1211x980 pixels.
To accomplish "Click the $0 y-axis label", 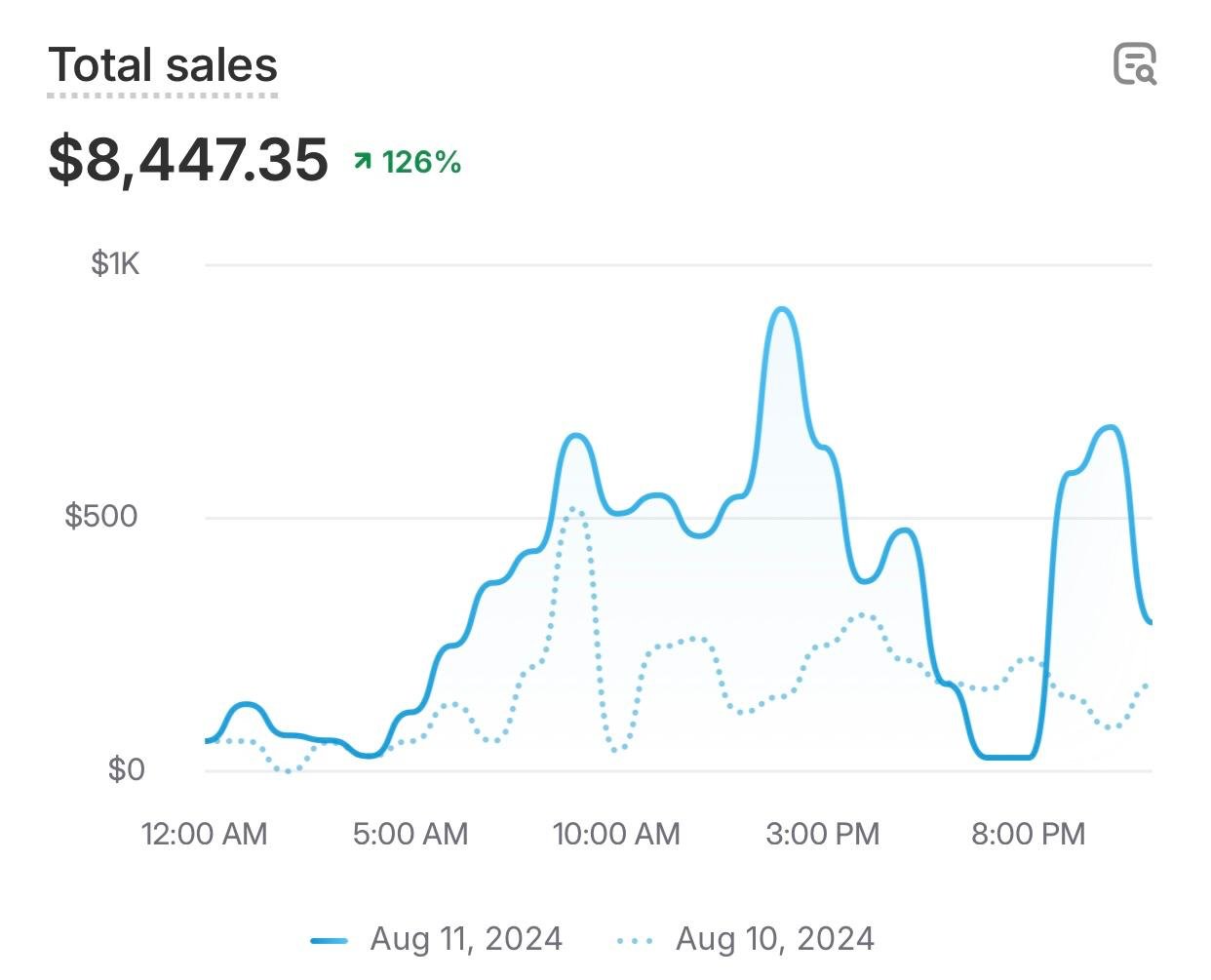I will click(x=126, y=770).
